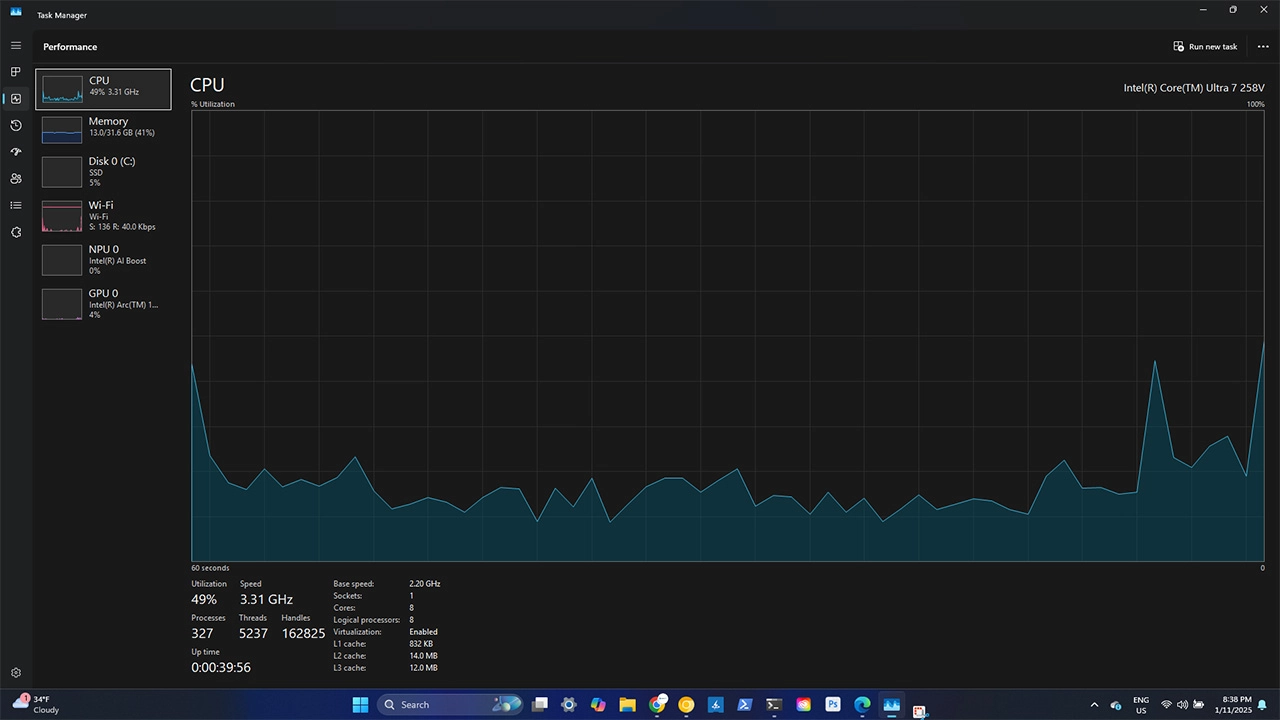Expand the hidden system tray icons chevron
The image size is (1280, 720).
1094,705
